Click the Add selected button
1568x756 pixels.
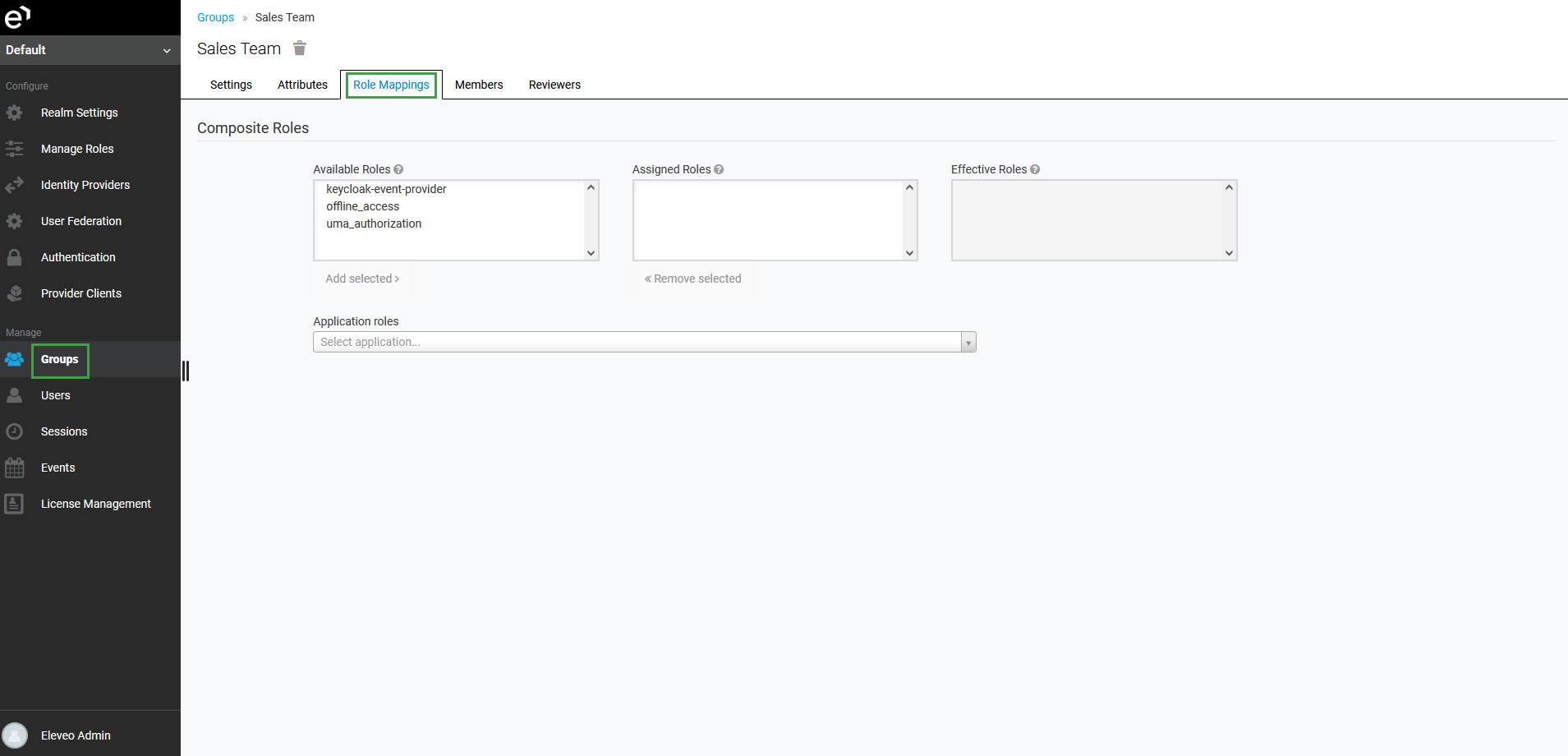(361, 279)
